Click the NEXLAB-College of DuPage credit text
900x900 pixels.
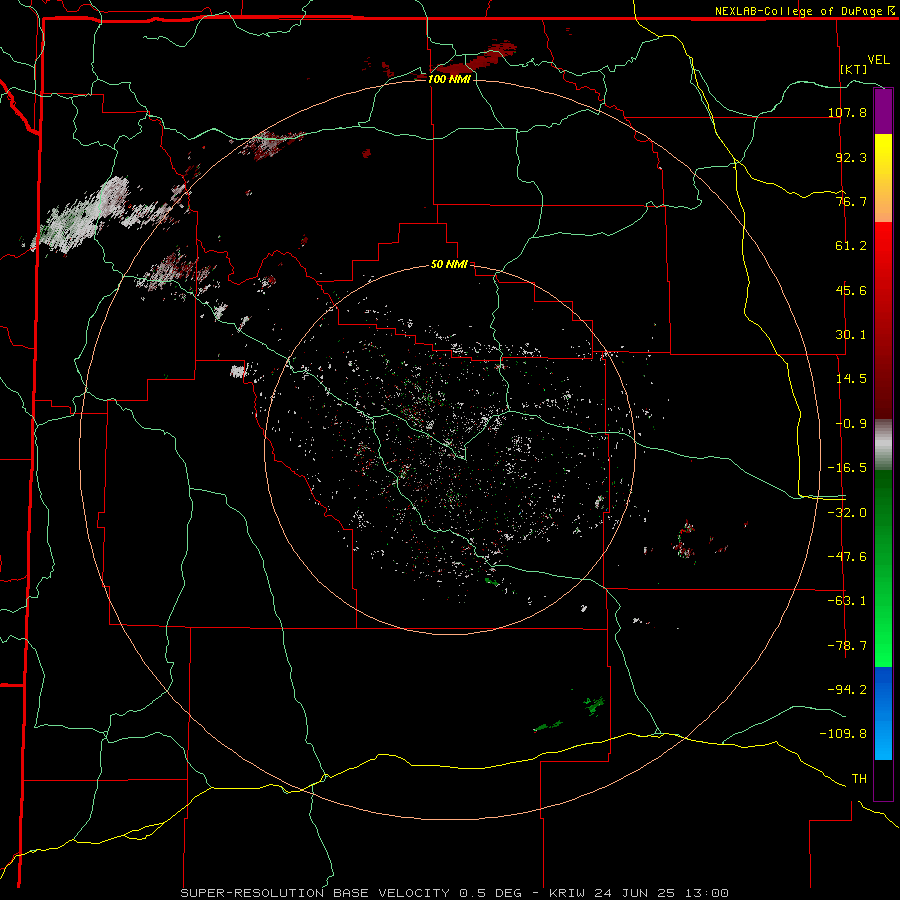coord(799,11)
